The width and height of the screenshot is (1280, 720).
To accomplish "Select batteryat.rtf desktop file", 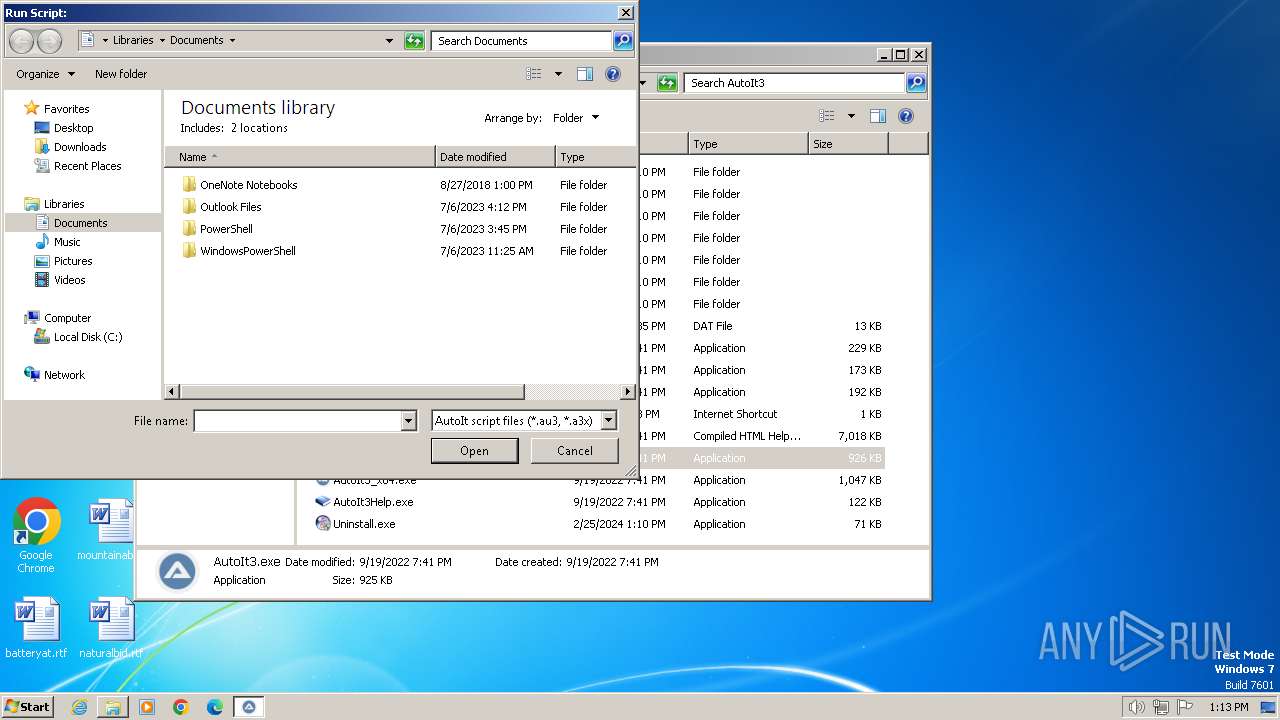I will pyautogui.click(x=36, y=629).
